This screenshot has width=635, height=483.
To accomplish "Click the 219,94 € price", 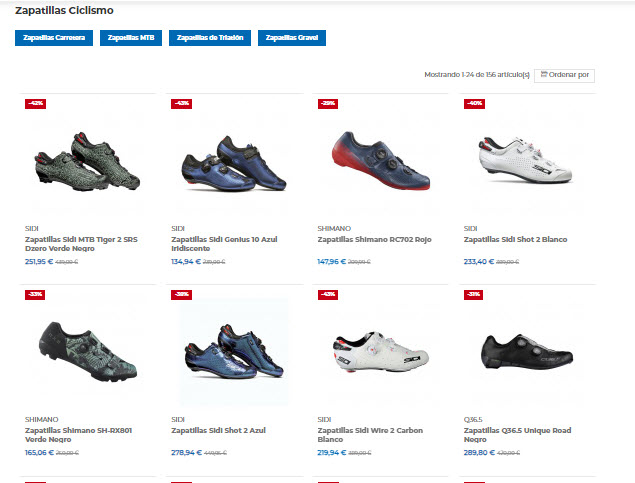I will point(332,453).
